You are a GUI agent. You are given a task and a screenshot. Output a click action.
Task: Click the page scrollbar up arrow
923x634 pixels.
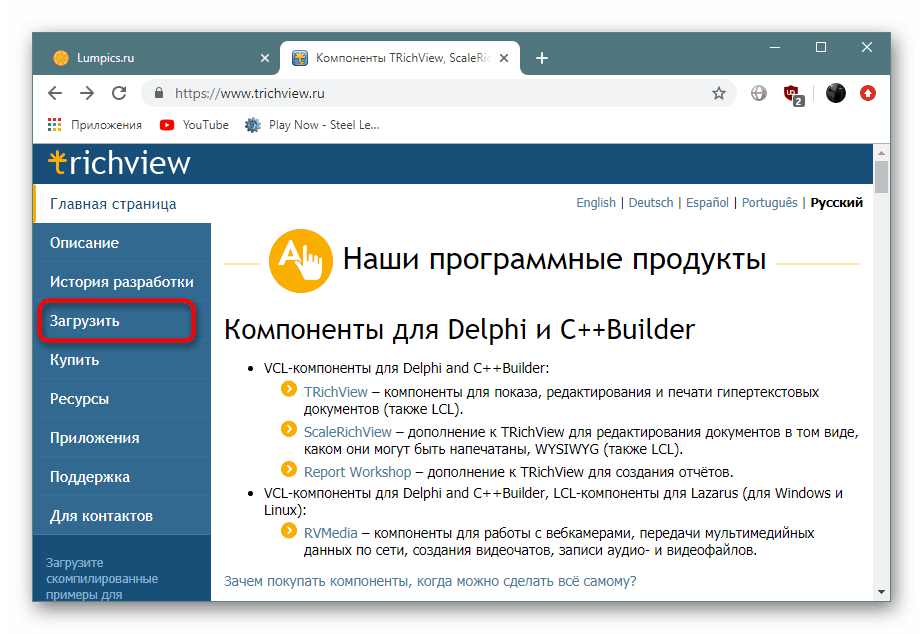881,152
